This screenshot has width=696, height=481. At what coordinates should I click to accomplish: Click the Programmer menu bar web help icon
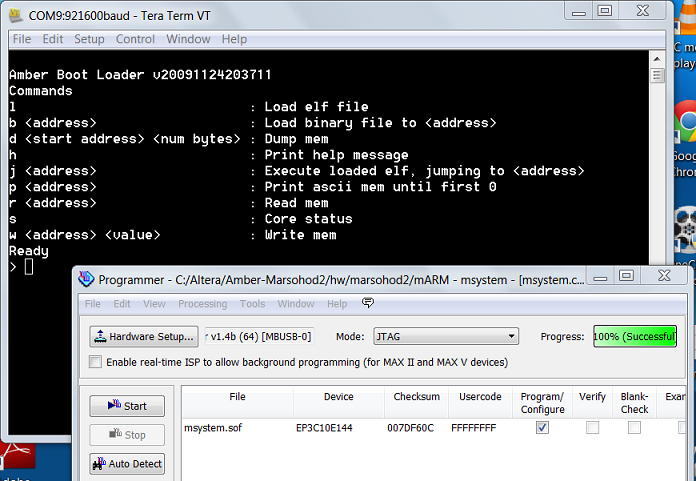pyautogui.click(x=368, y=303)
